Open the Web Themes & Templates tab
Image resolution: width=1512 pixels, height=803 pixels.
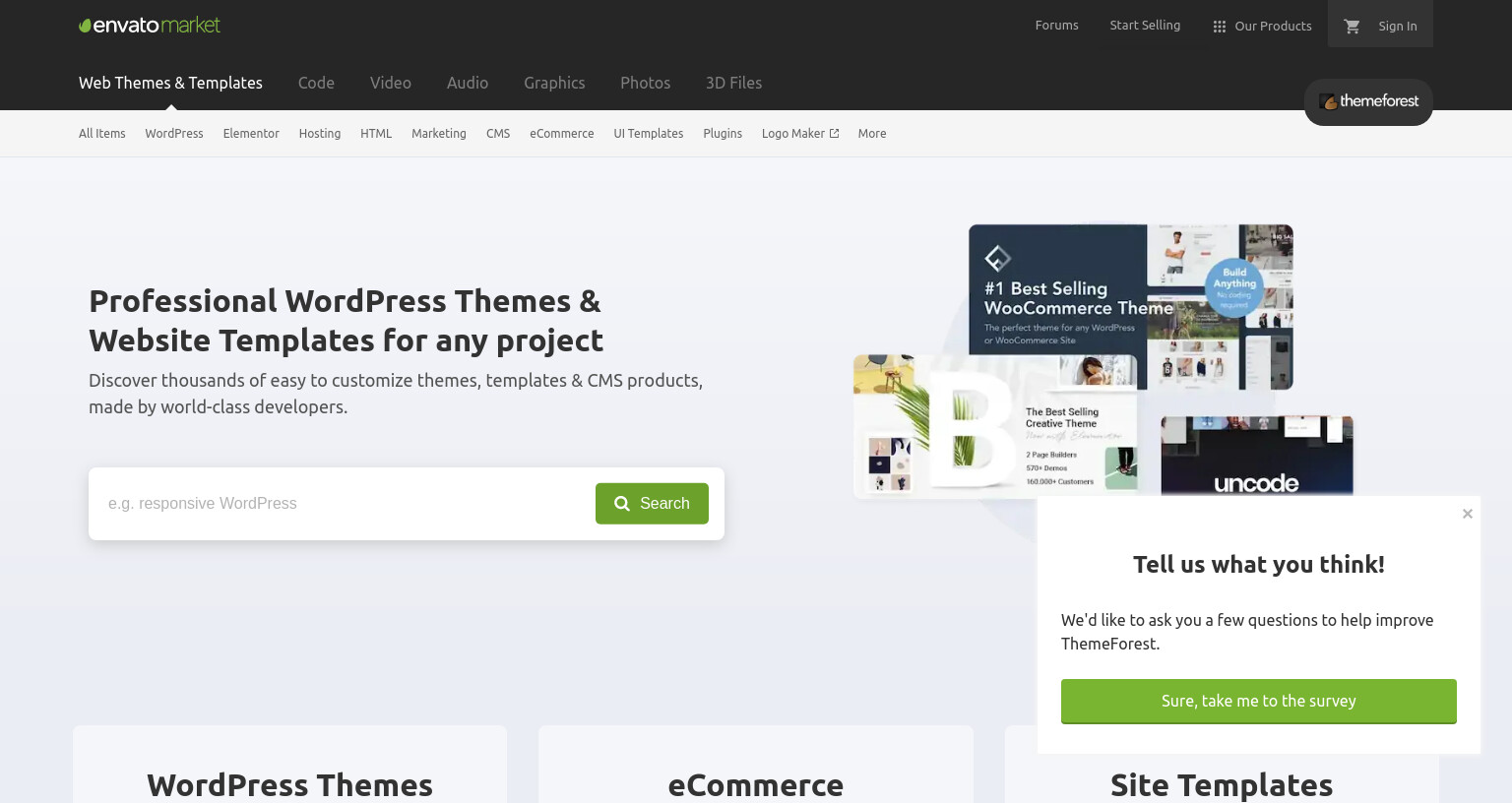click(170, 83)
